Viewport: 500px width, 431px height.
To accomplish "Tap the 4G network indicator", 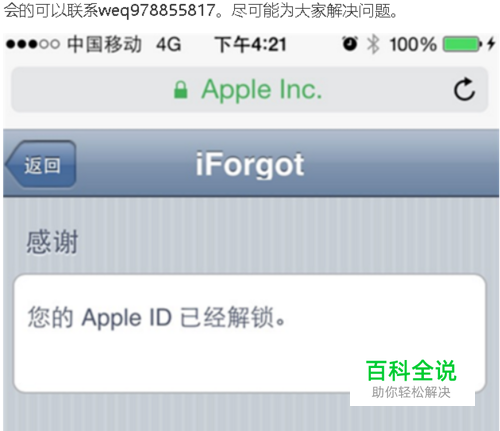I will click(x=169, y=44).
